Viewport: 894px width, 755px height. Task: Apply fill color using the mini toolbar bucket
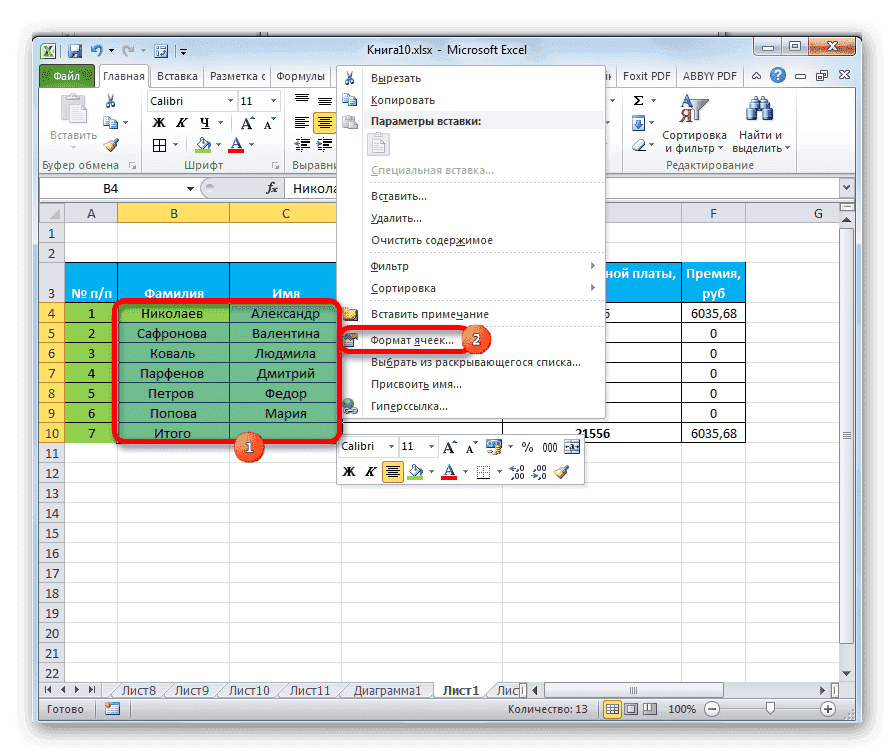click(x=417, y=470)
